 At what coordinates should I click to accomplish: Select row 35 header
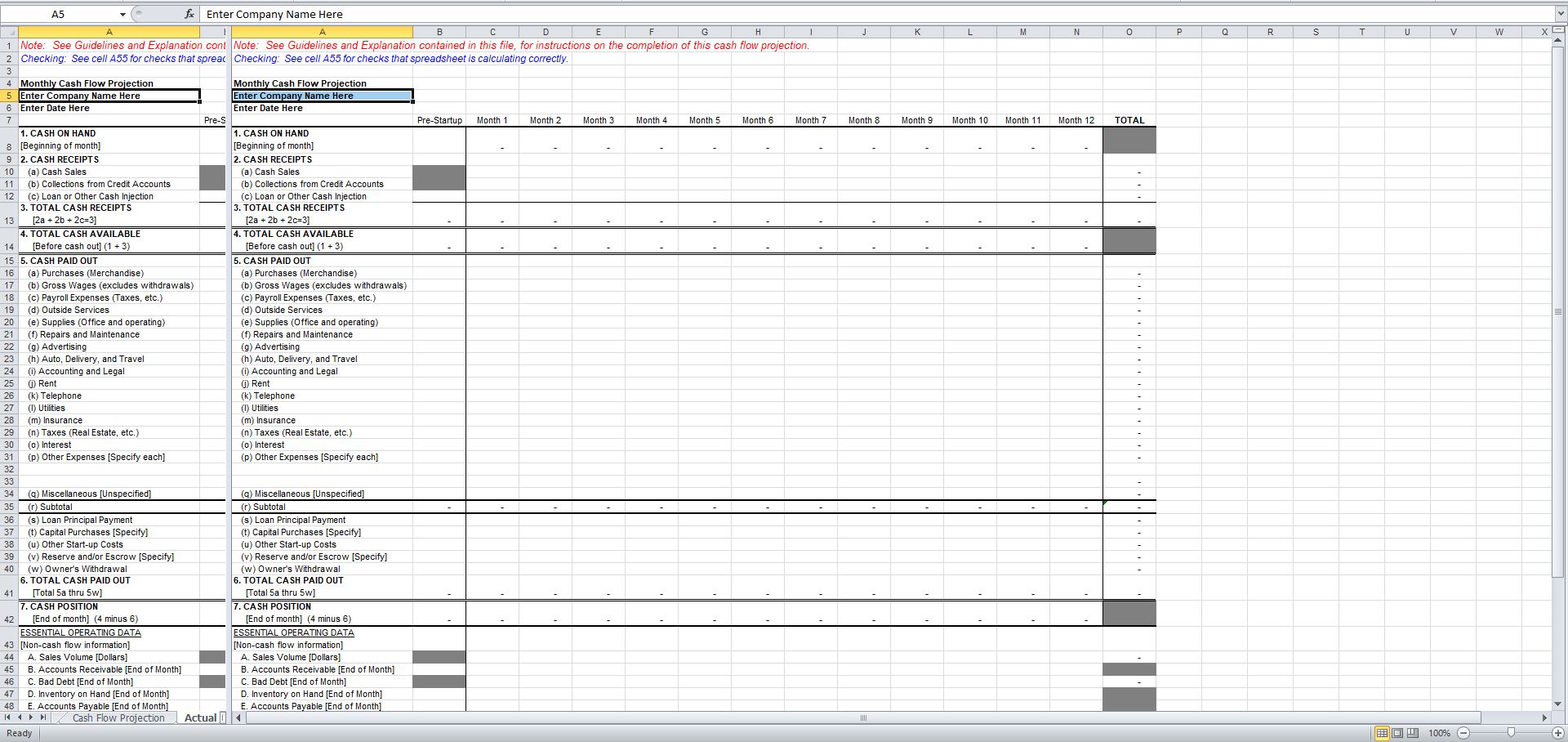pyautogui.click(x=8, y=507)
